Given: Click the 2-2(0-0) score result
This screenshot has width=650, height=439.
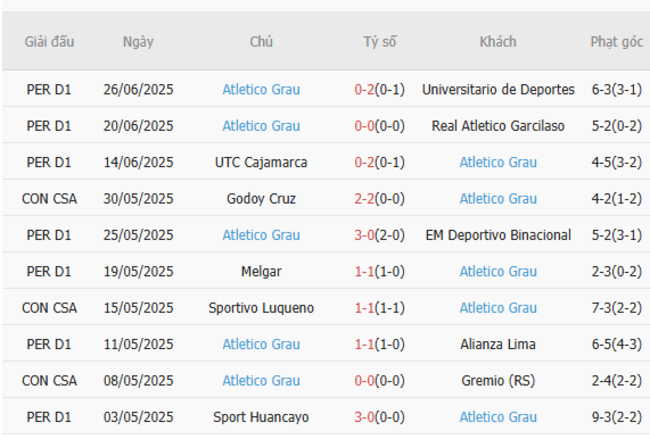Looking at the screenshot, I should 379,198.
